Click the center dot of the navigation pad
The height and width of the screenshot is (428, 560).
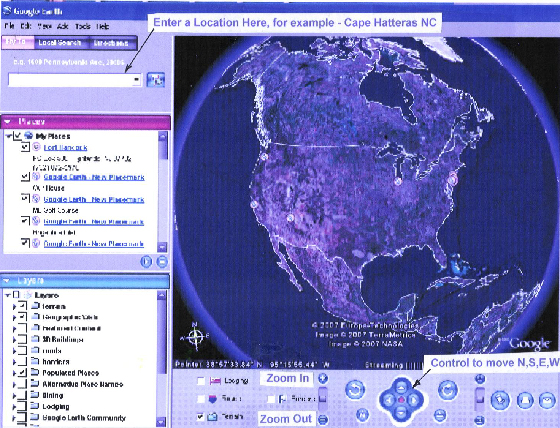(x=401, y=400)
